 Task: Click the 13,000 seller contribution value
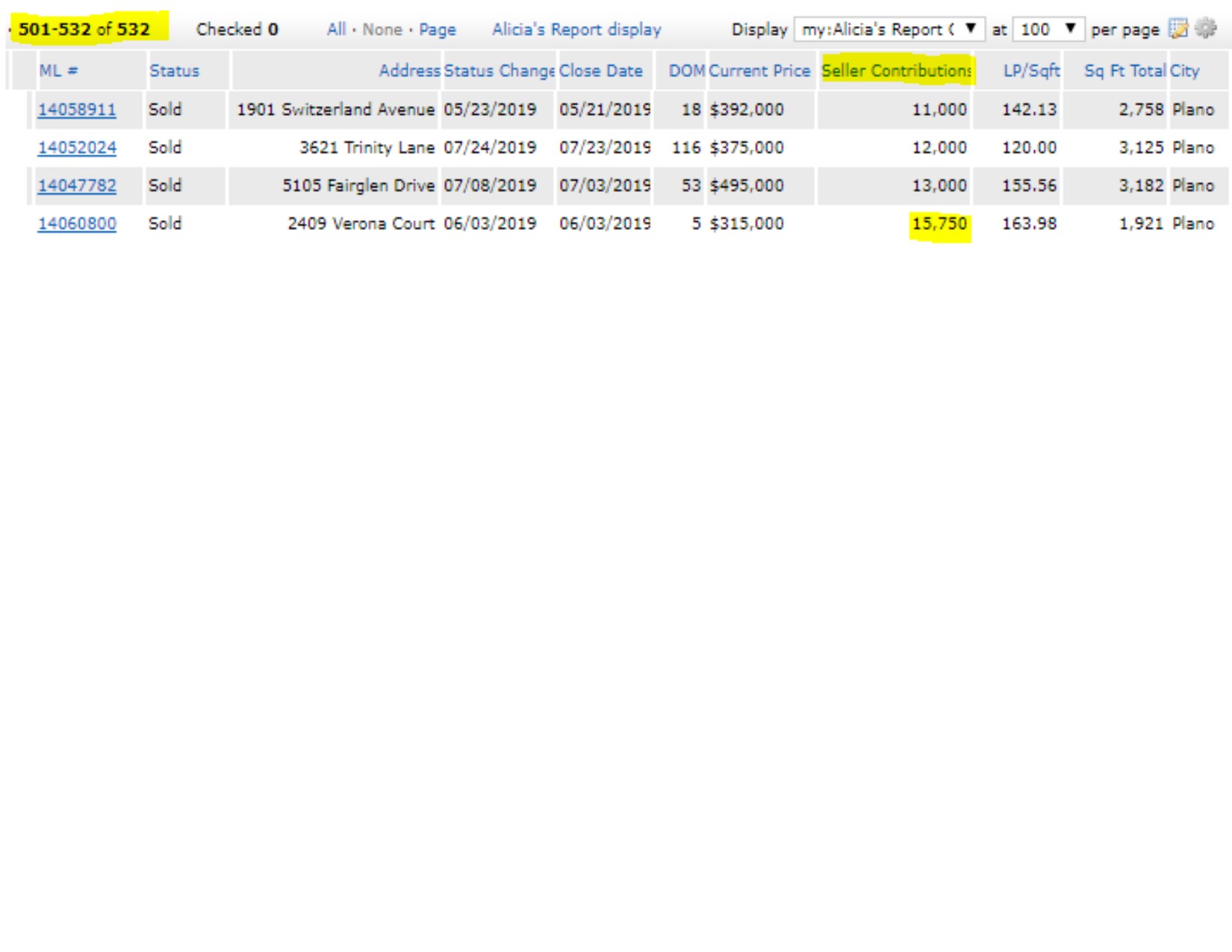click(939, 186)
